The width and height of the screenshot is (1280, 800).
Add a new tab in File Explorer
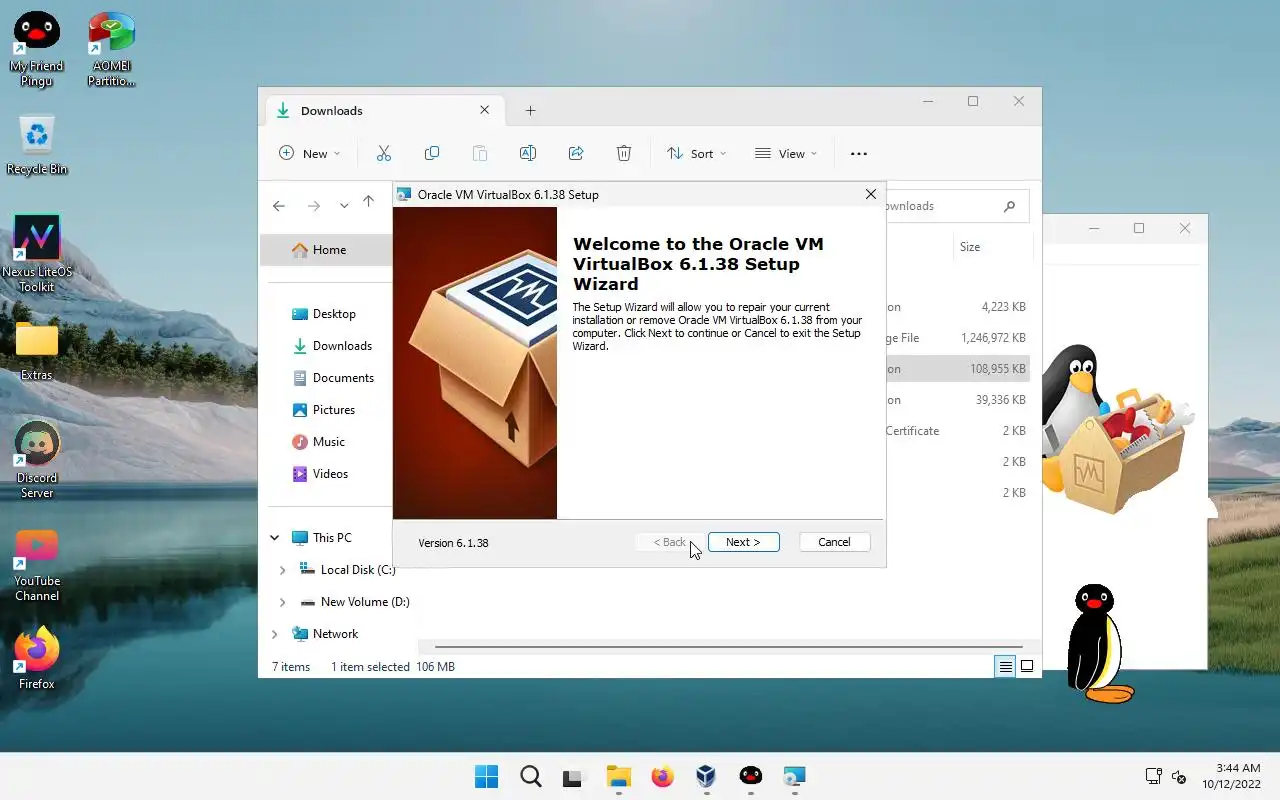(531, 110)
